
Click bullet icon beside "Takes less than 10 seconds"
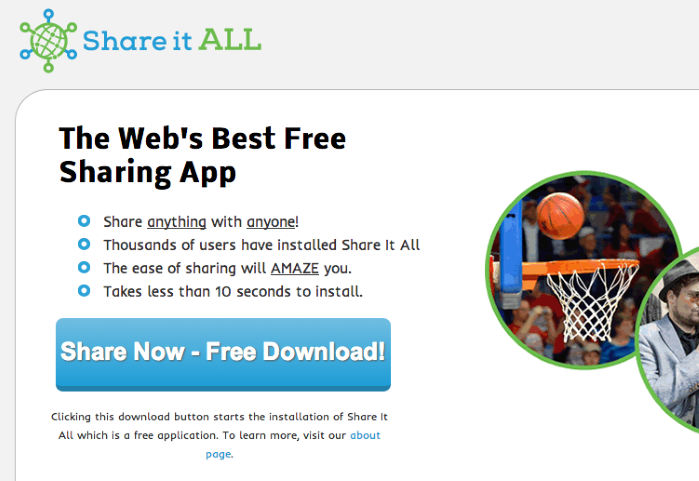pos(84,291)
